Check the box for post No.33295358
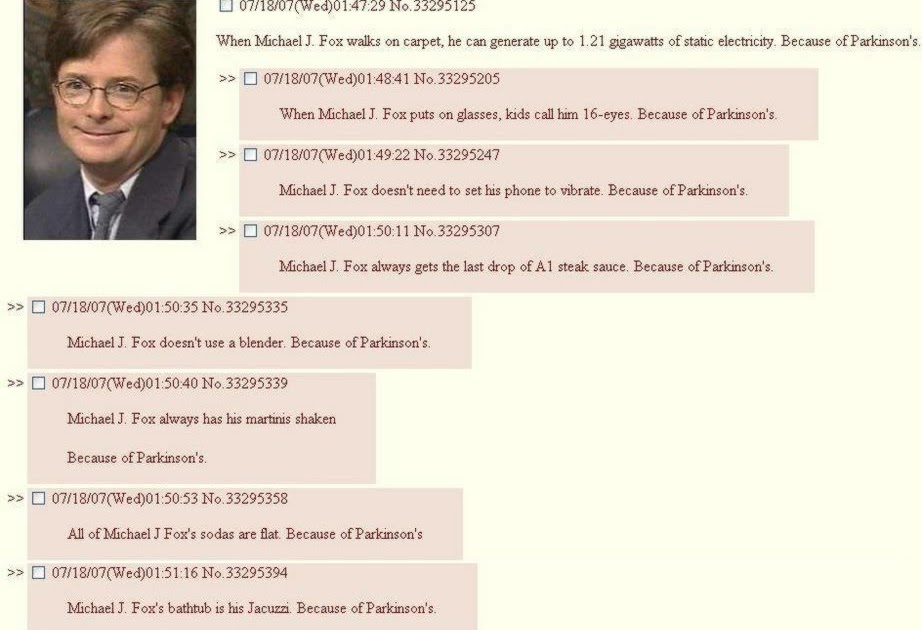Screen dimensions: 922x630 pyautogui.click(x=38, y=499)
